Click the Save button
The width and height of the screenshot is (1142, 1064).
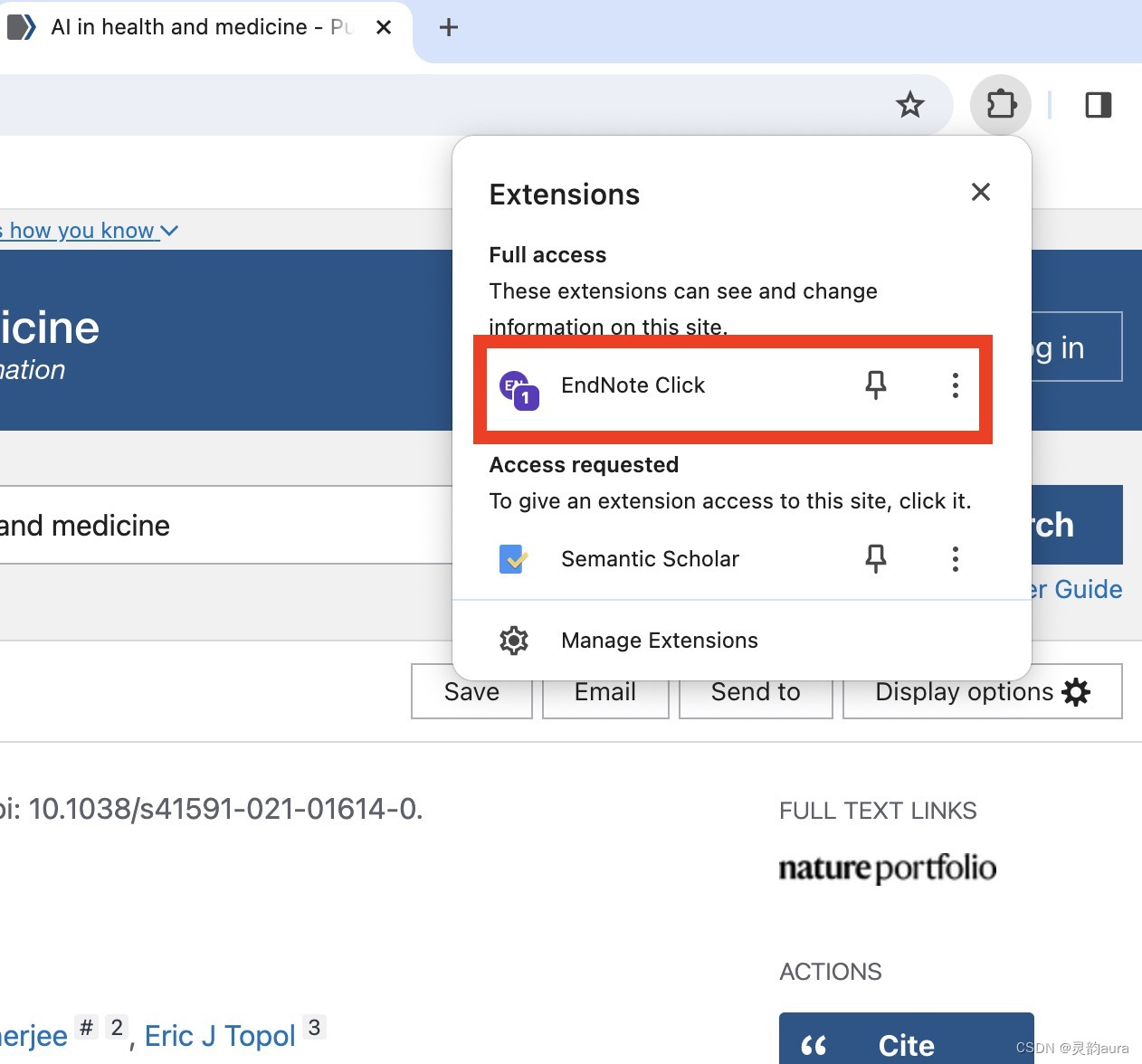point(471,692)
